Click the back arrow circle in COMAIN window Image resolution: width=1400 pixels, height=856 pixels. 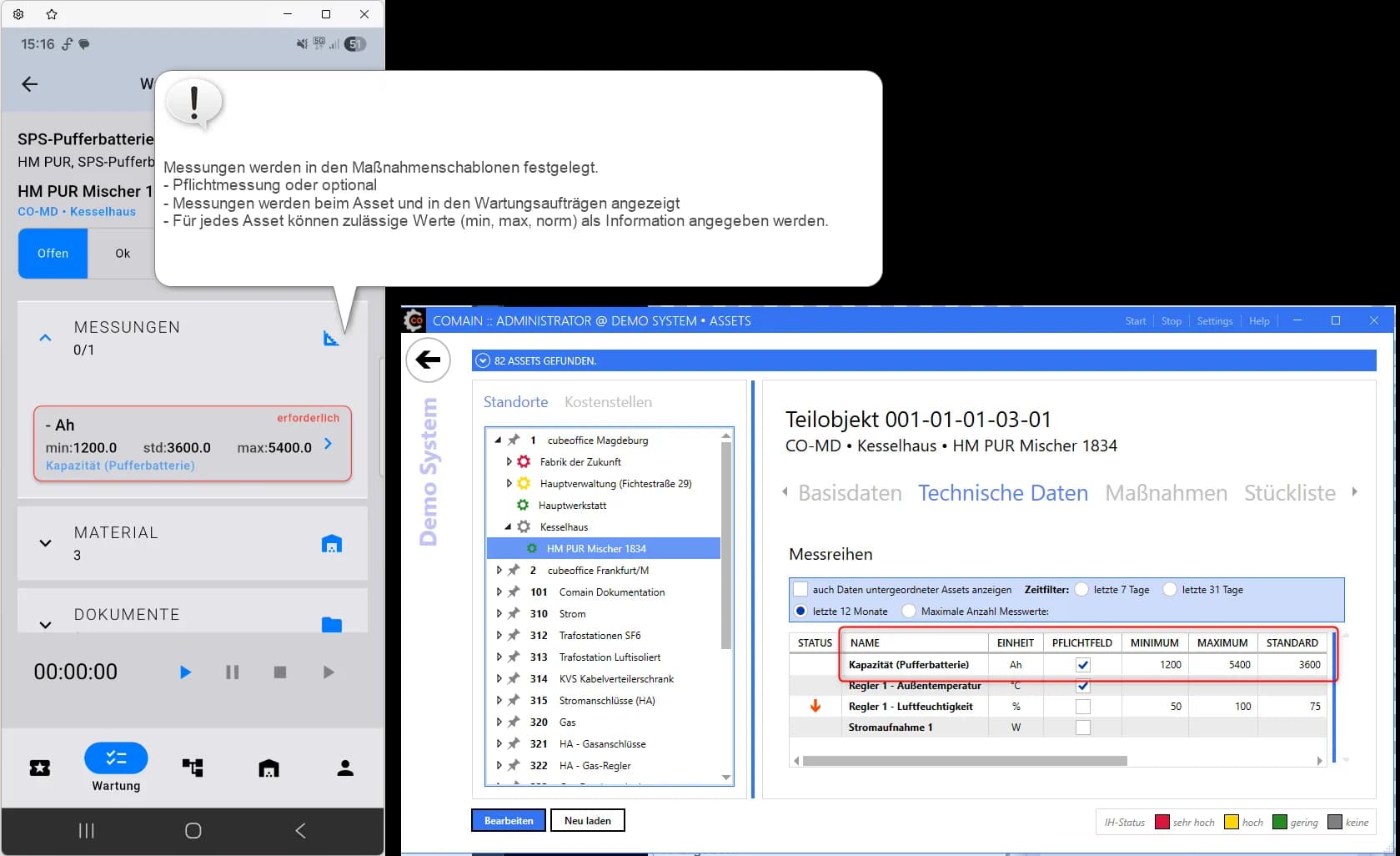point(428,360)
